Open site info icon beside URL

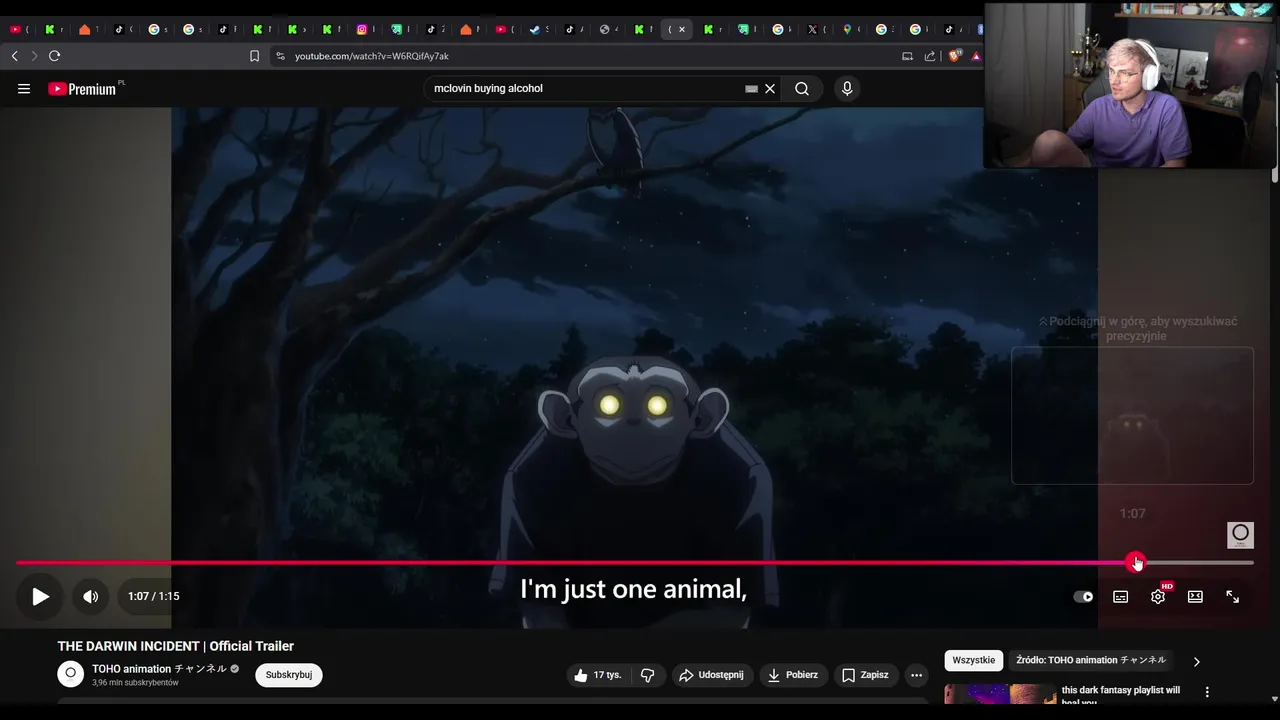(280, 56)
